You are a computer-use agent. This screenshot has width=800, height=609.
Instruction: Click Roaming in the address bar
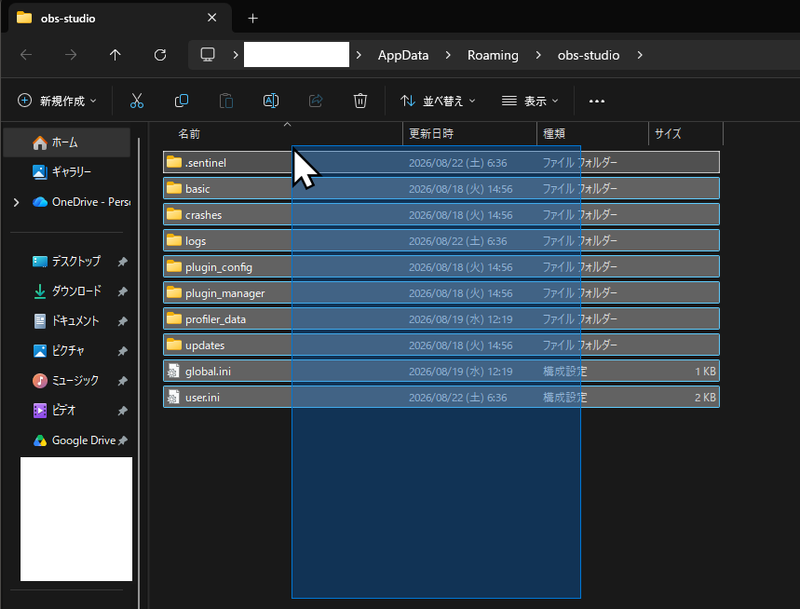point(493,55)
